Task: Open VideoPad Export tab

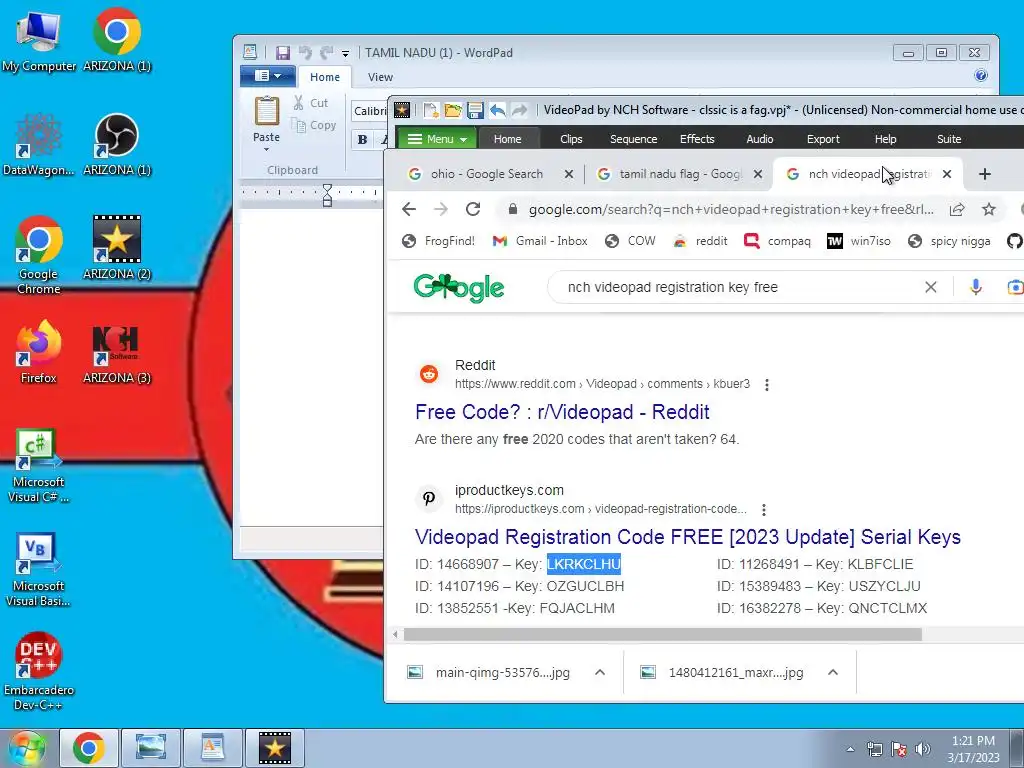Action: click(x=823, y=139)
